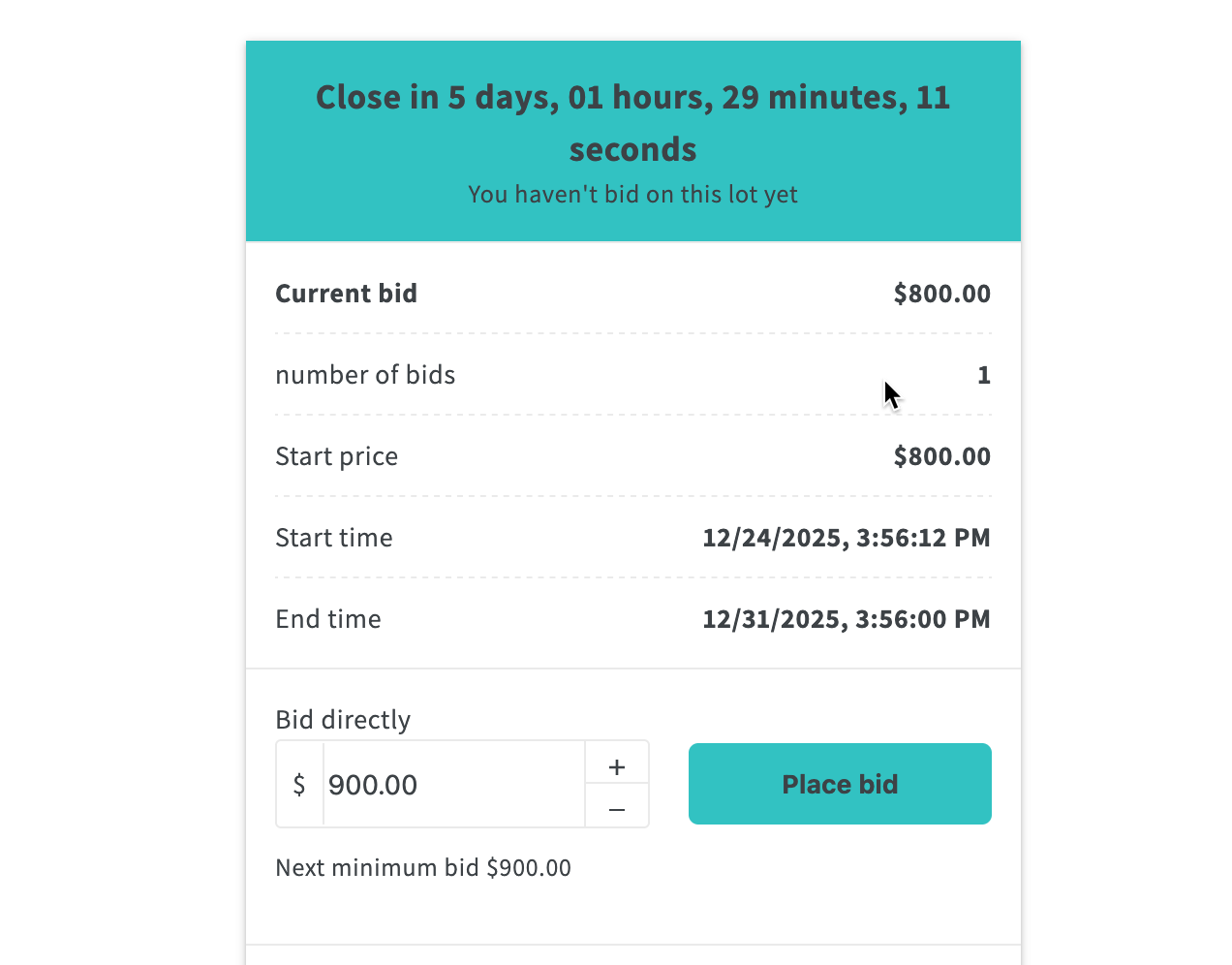Image resolution: width=1232 pixels, height=965 pixels.
Task: Click the Current bid label
Action: point(346,294)
